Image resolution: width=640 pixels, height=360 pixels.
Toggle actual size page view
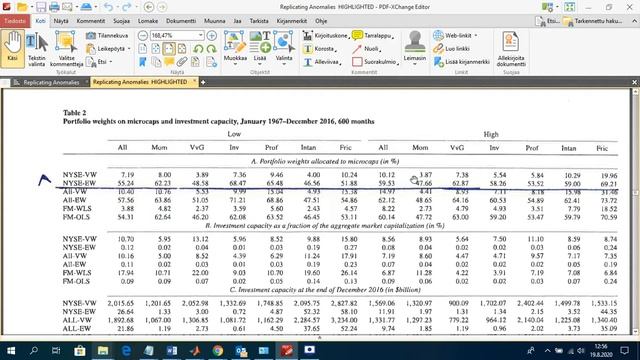click(x=142, y=49)
